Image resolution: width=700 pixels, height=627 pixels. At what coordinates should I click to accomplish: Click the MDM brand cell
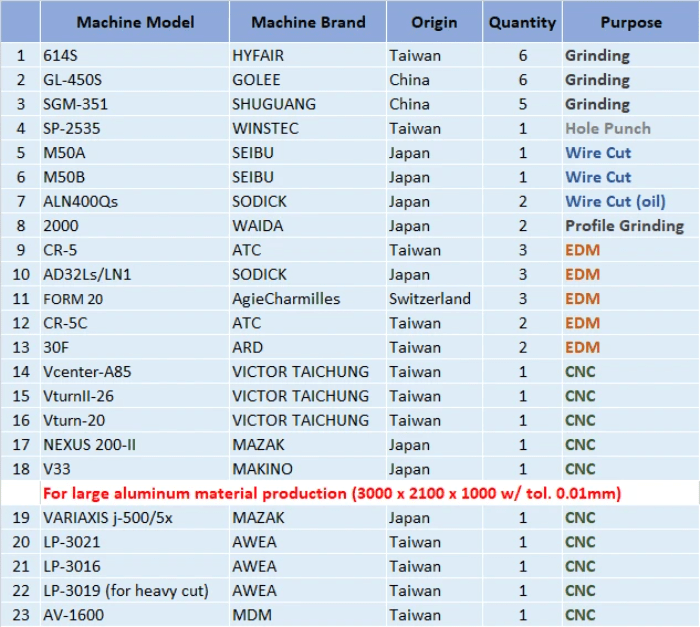point(308,615)
